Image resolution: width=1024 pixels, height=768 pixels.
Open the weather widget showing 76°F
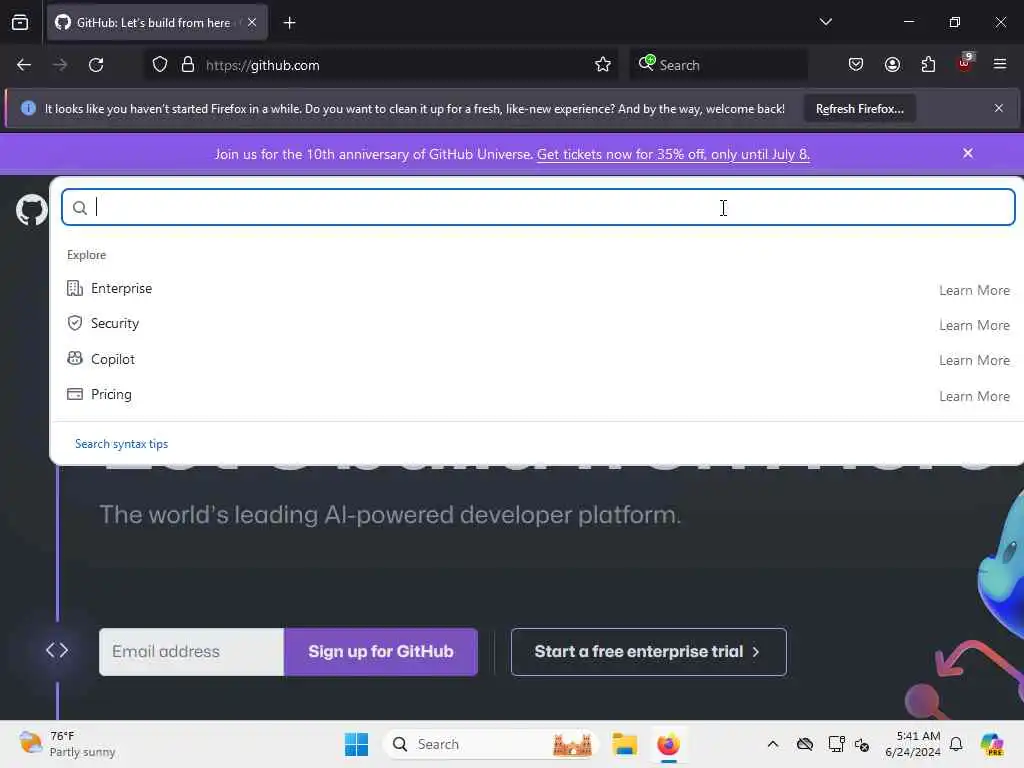tap(68, 744)
